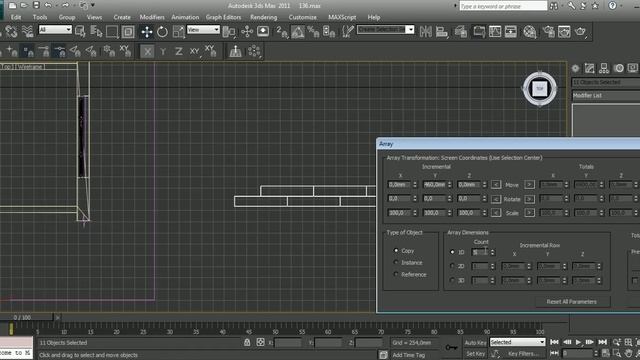Open the MAXScript menu
The height and width of the screenshot is (360, 640).
(x=342, y=17)
